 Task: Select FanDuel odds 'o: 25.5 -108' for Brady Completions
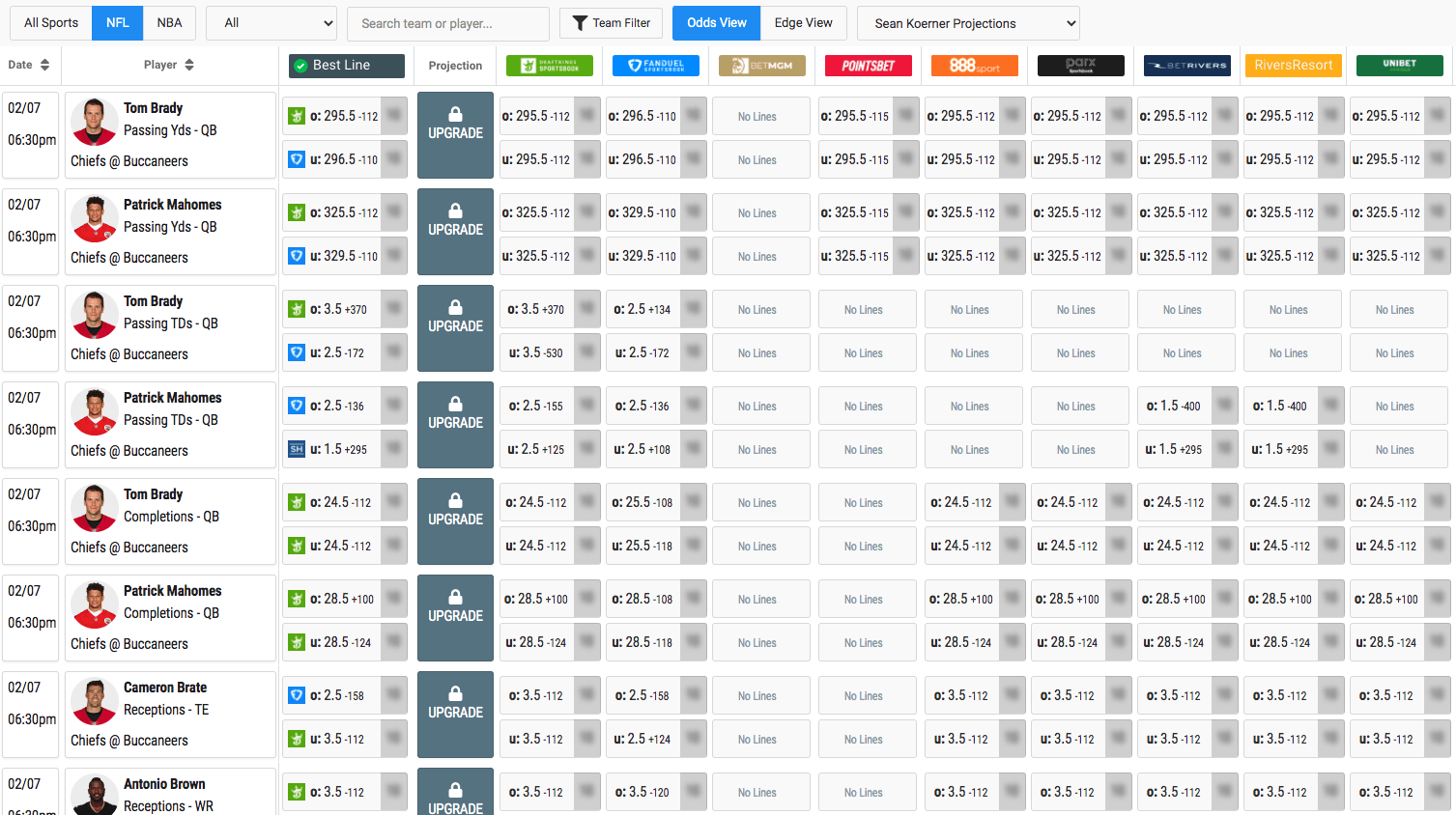656,502
